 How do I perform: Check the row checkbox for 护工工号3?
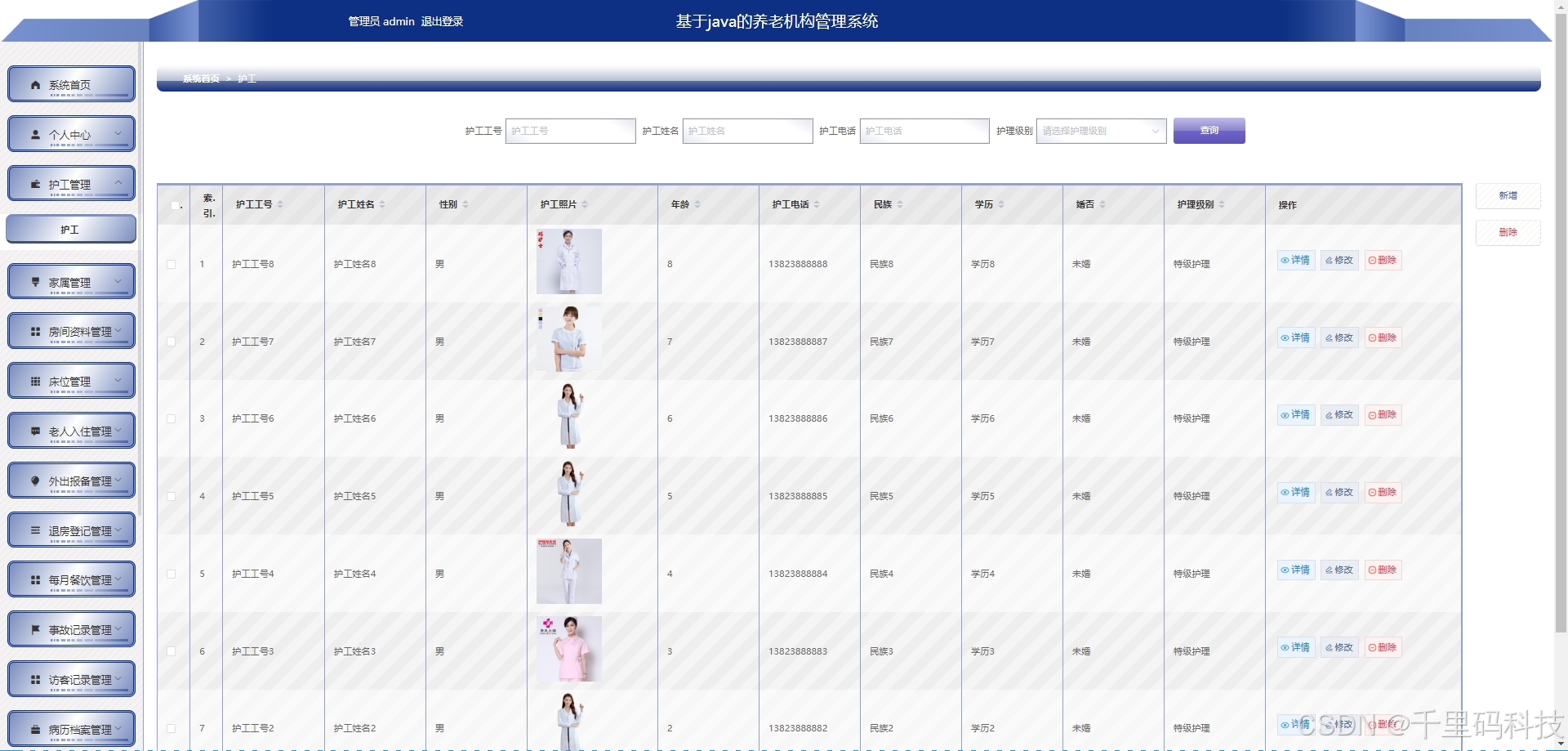(x=171, y=651)
